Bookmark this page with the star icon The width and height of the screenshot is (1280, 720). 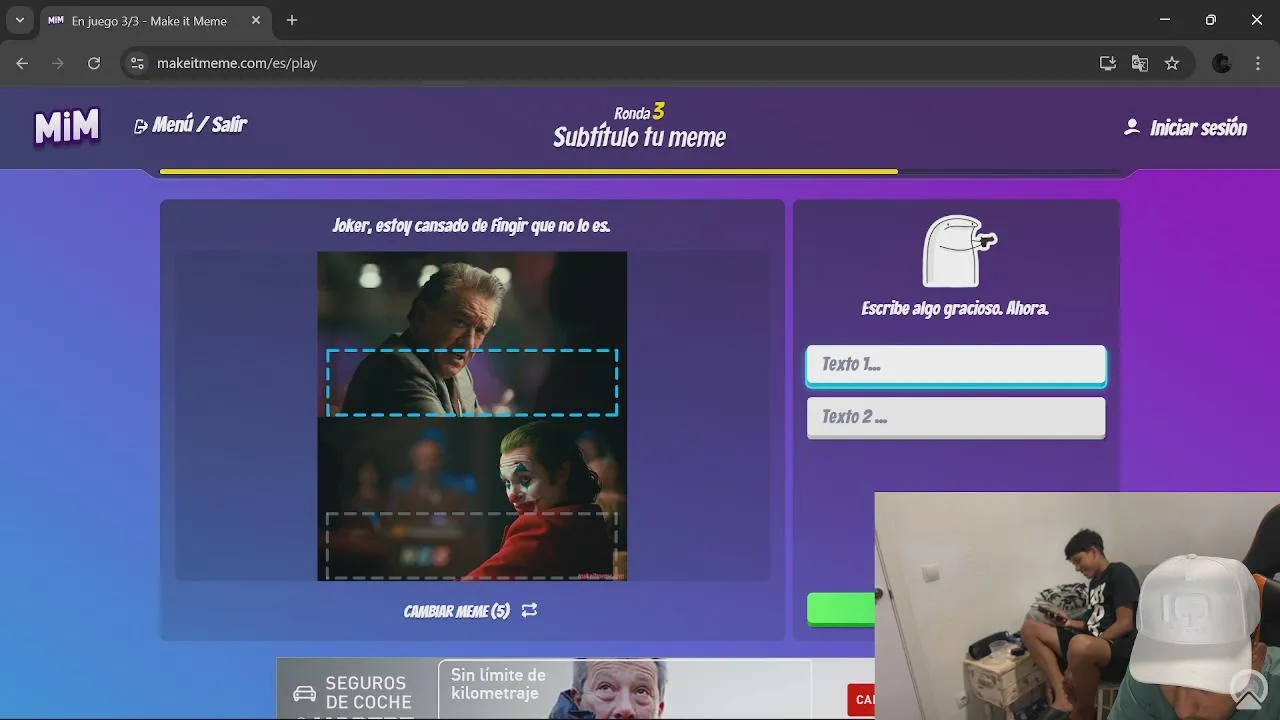(1172, 63)
